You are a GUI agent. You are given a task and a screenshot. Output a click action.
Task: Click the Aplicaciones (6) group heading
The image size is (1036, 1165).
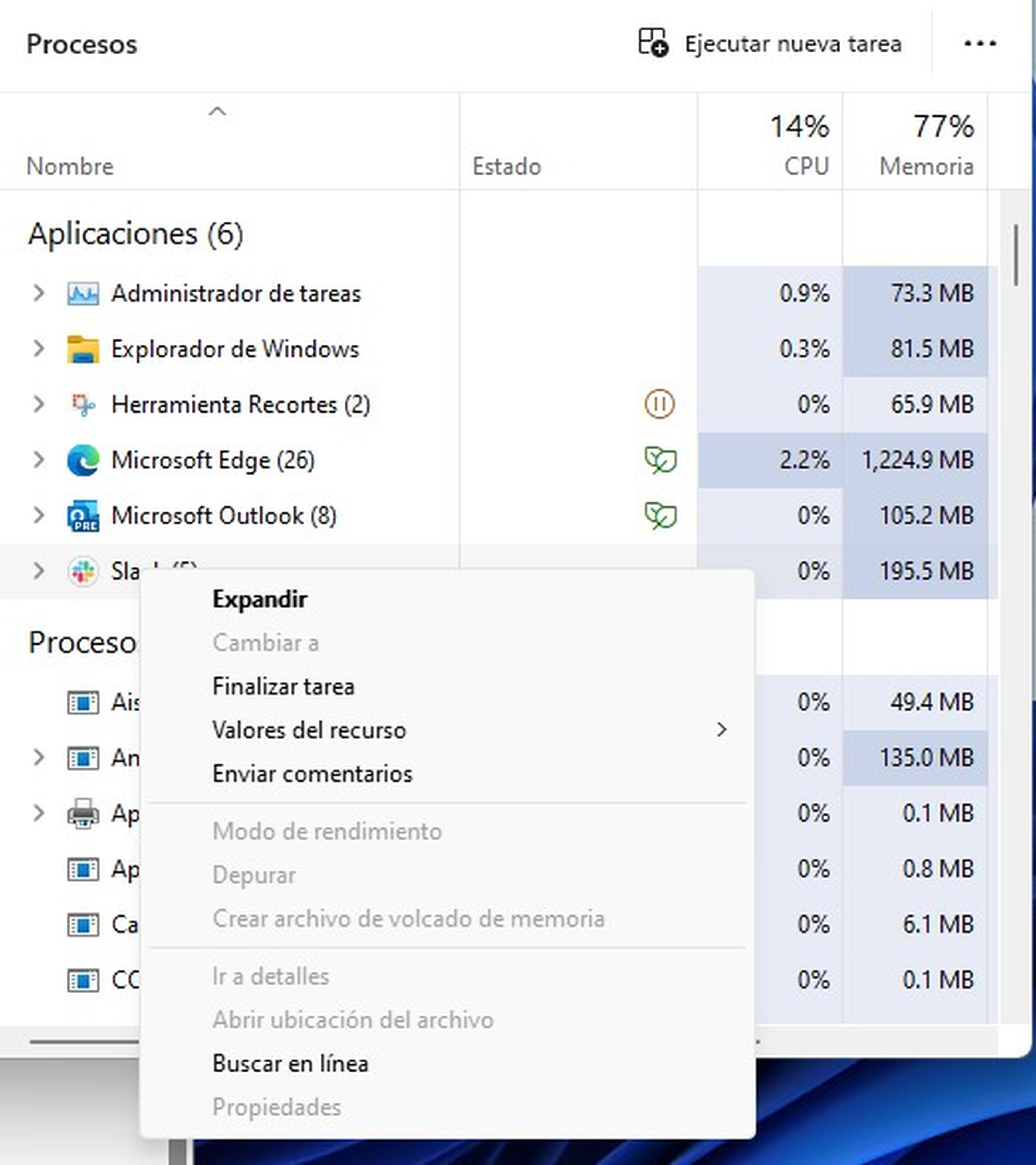pyautogui.click(x=136, y=234)
